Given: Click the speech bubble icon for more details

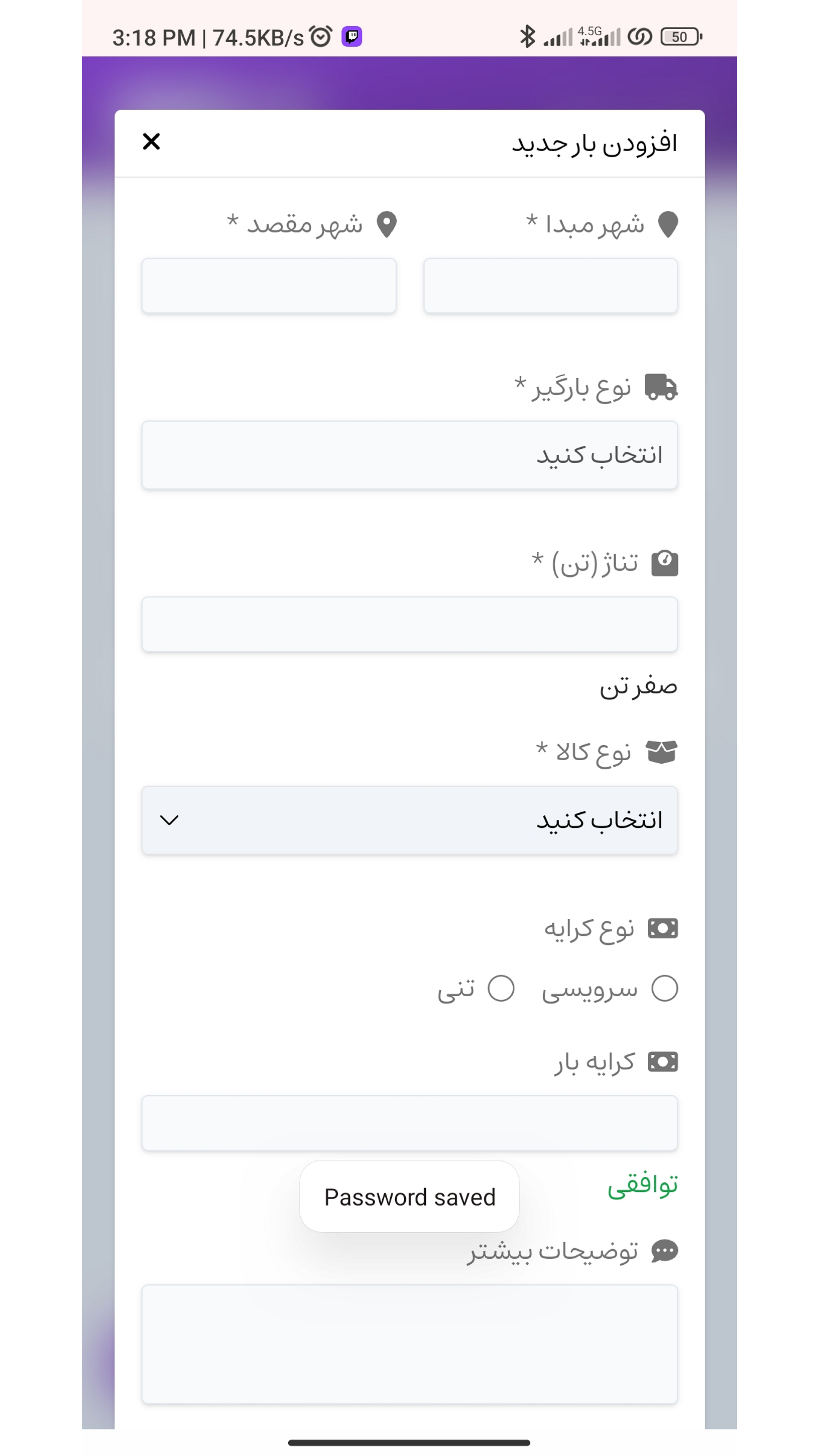Looking at the screenshot, I should tap(665, 1251).
